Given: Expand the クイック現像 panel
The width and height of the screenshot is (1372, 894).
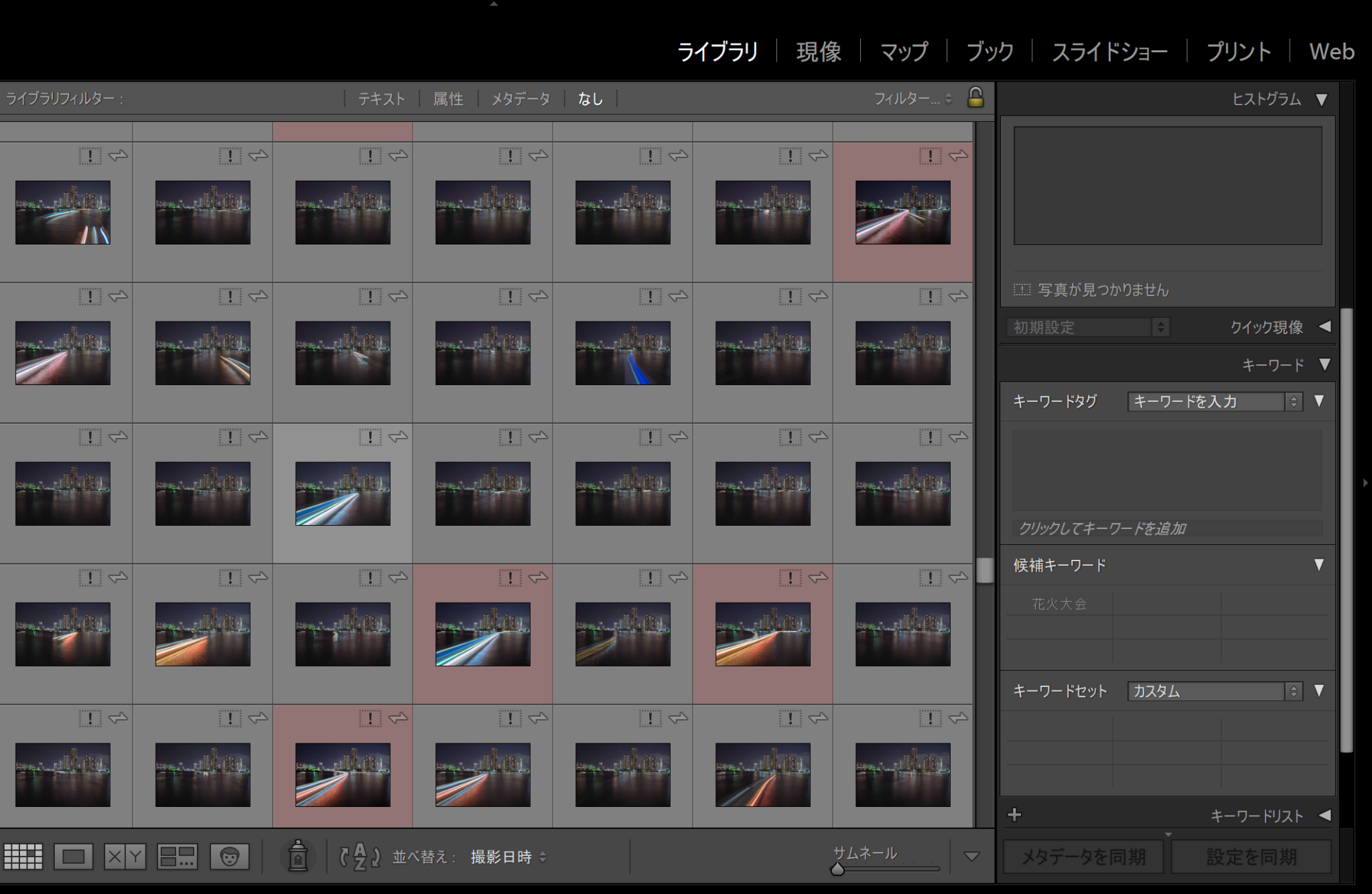Looking at the screenshot, I should tap(1324, 327).
